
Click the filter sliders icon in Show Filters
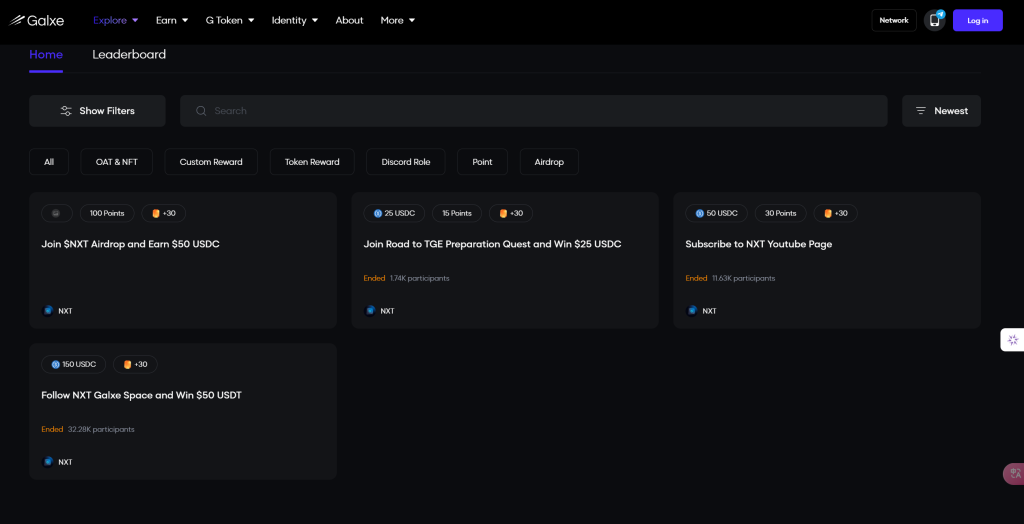(66, 111)
